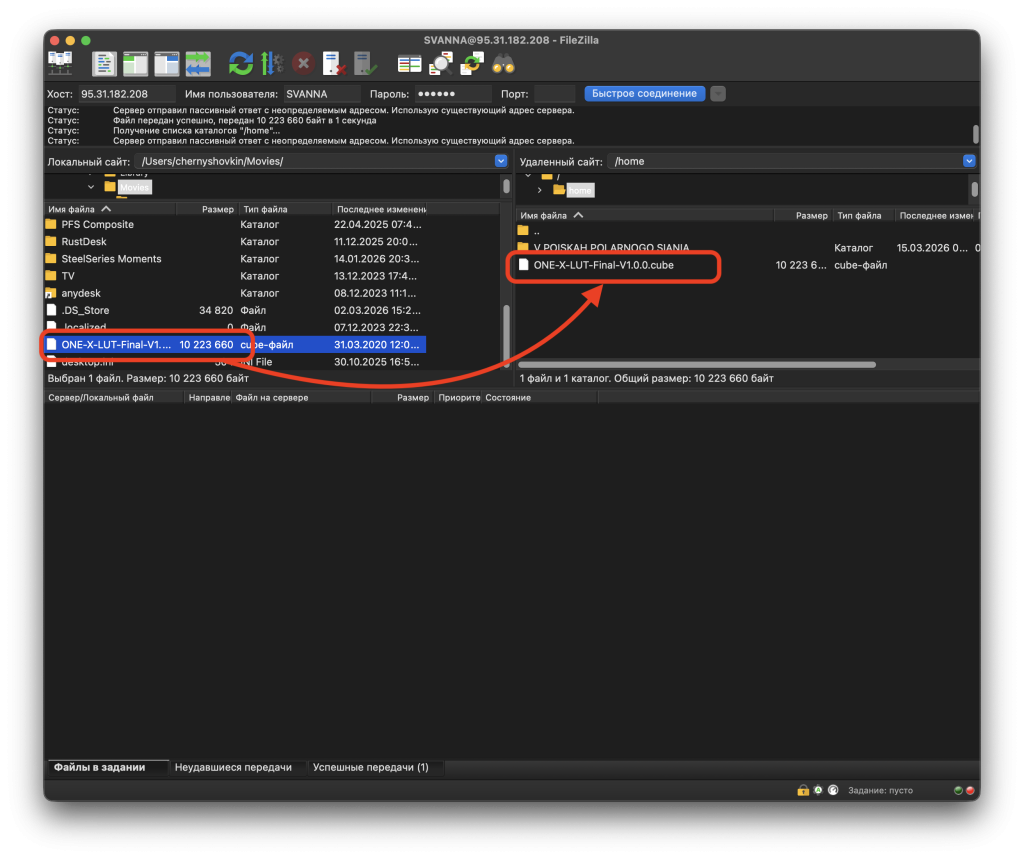Expand the Локальный сайт path dropdown
This screenshot has width=1024, height=859.
501,161
